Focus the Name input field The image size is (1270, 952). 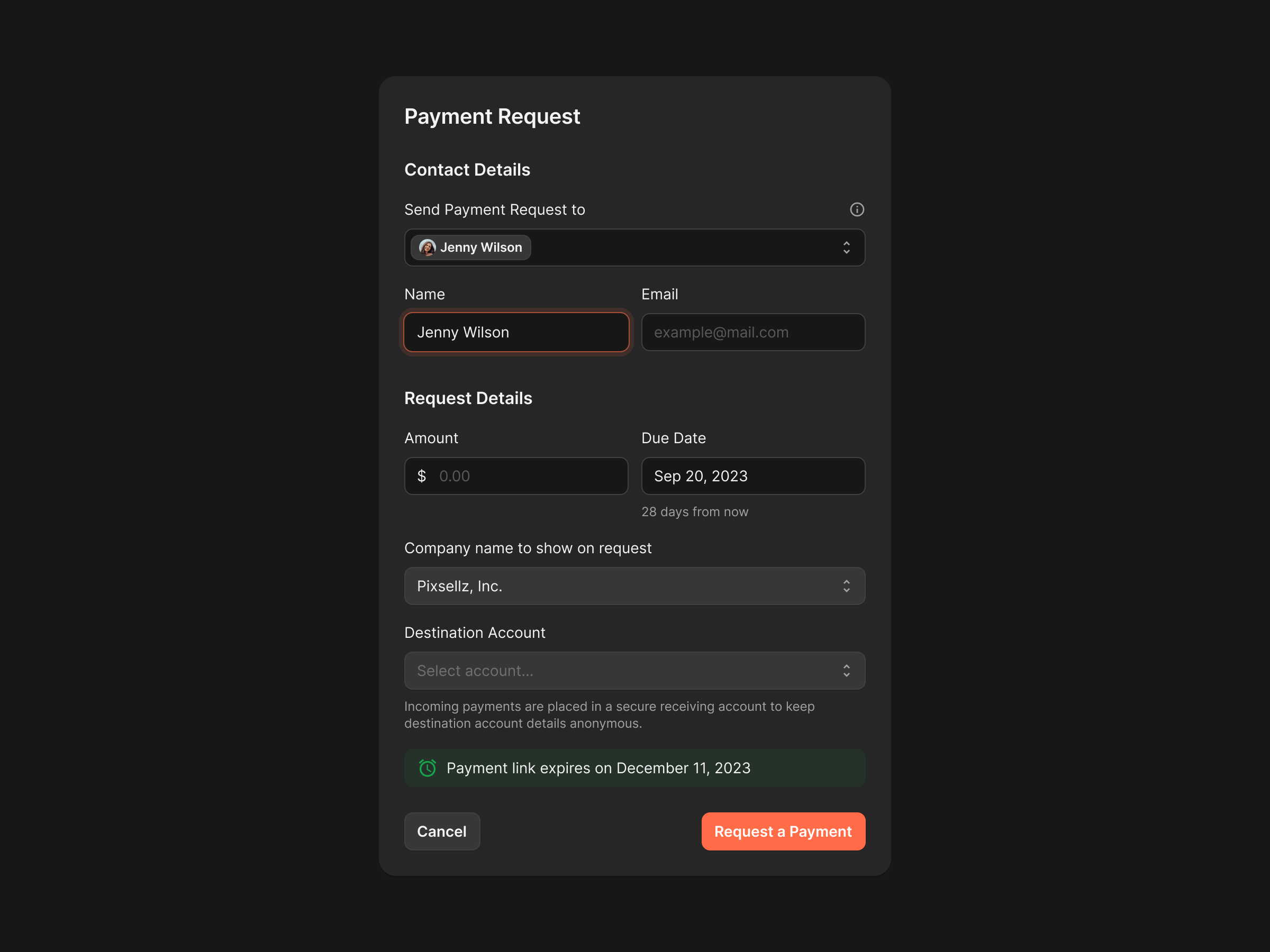click(x=515, y=332)
